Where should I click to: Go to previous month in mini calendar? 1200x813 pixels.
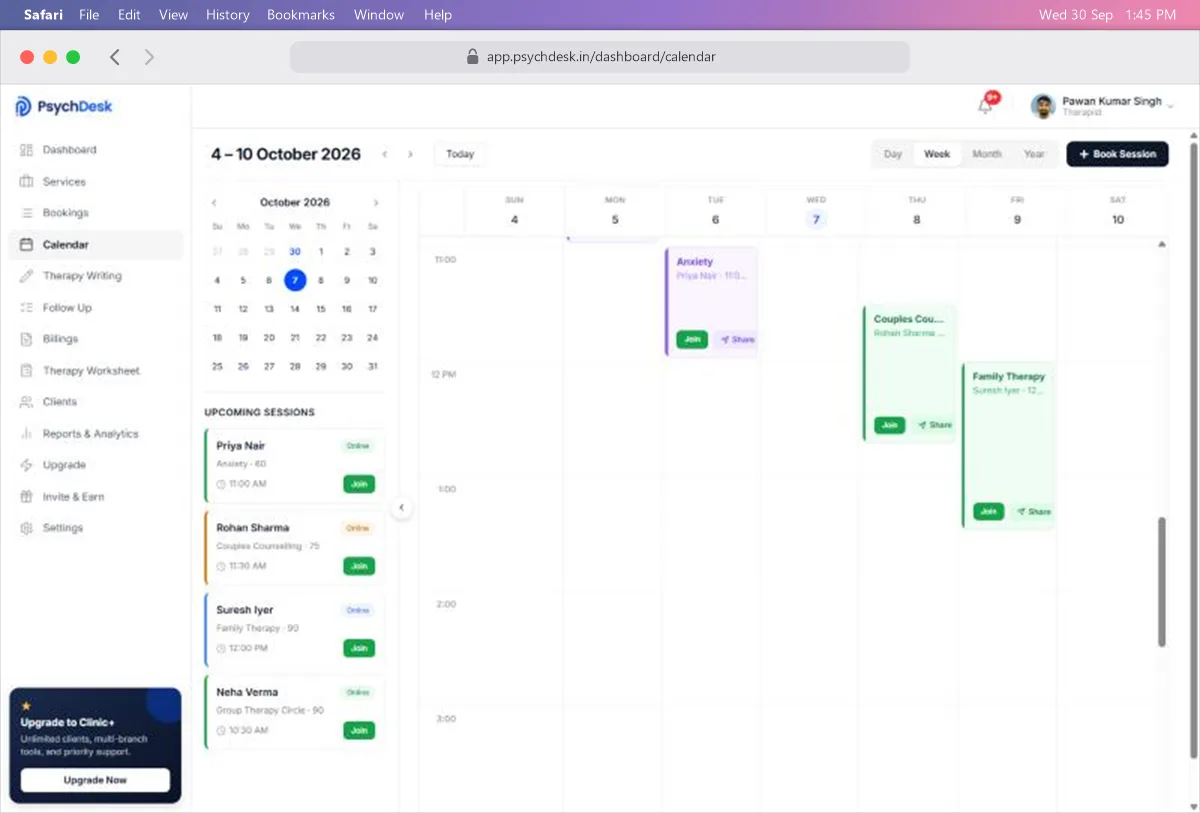(214, 203)
